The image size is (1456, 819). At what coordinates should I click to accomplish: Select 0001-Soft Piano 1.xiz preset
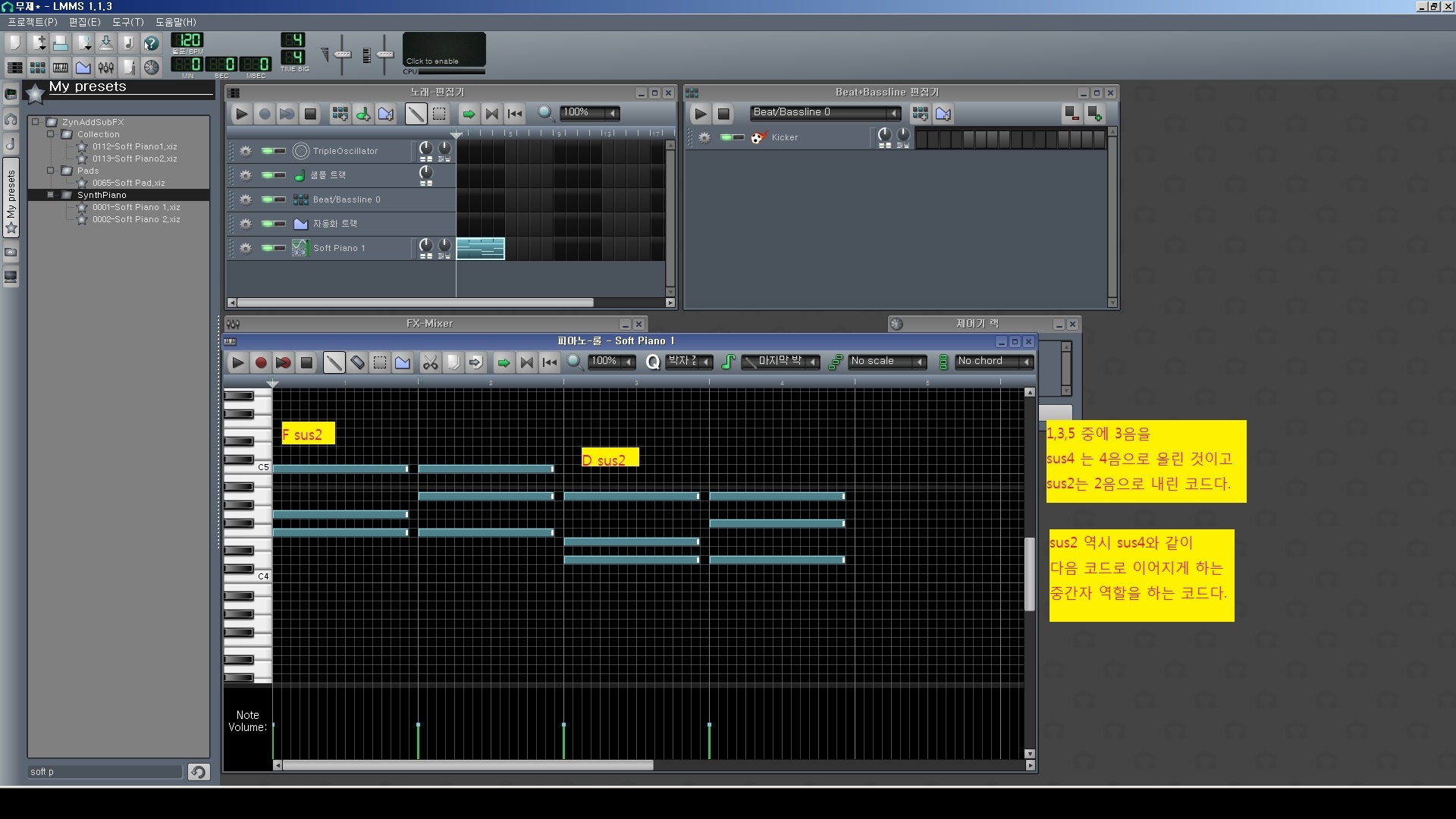click(x=136, y=207)
